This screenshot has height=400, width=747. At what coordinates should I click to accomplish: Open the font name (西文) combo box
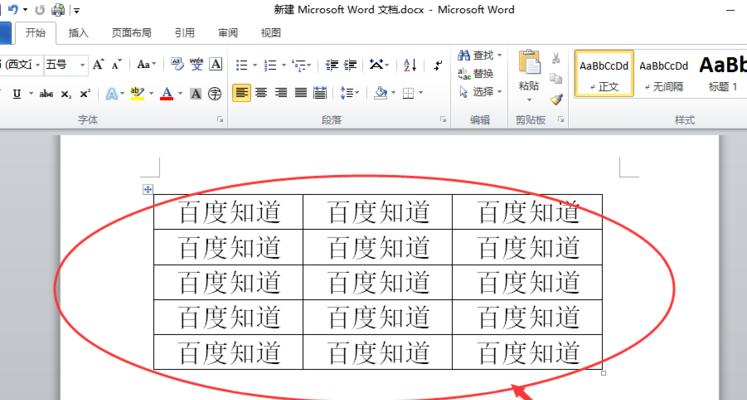click(21, 64)
